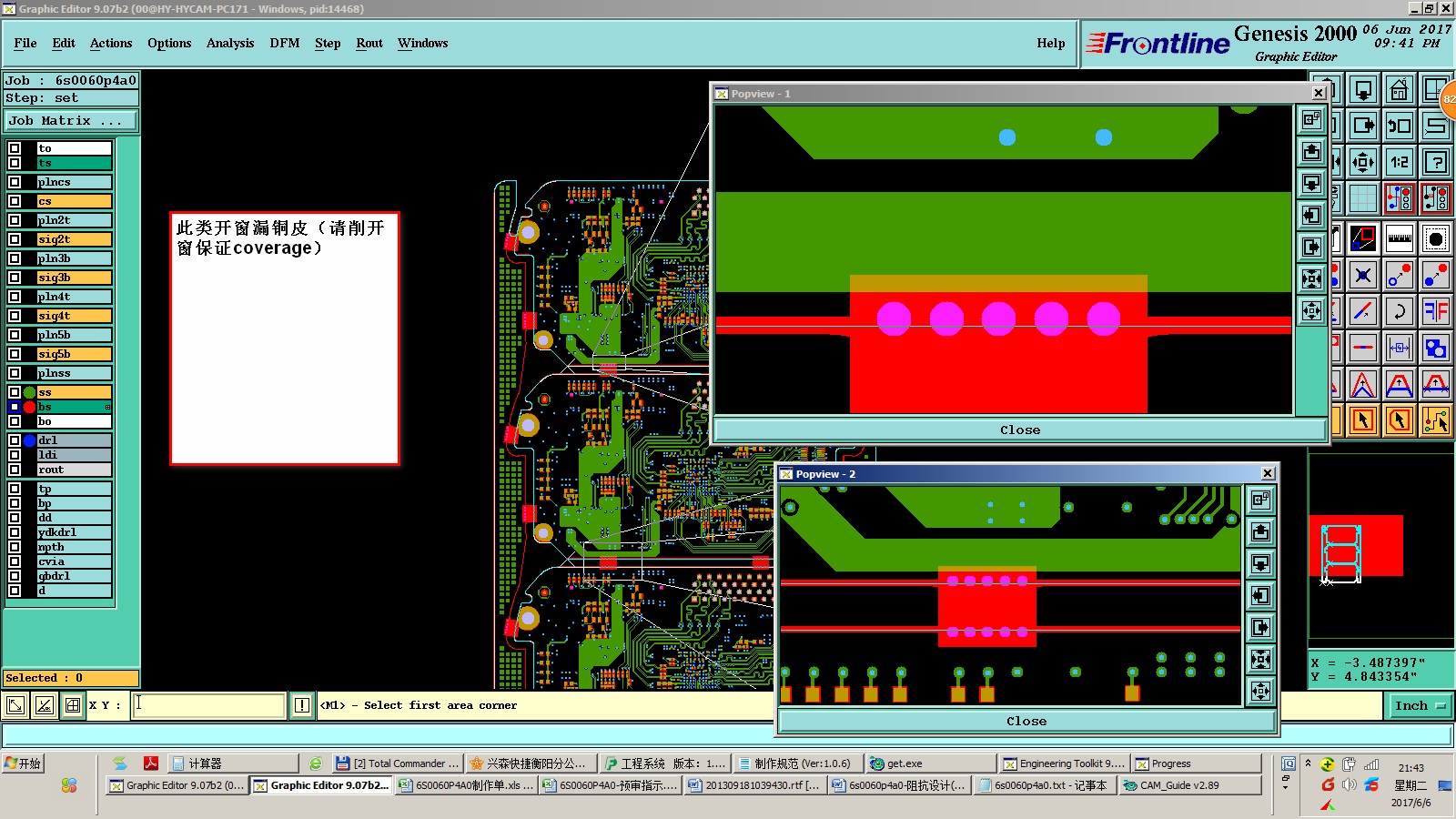Viewport: 1456px width, 819px height.
Task: Toggle visibility checkbox for layer cs
Action: click(x=15, y=201)
